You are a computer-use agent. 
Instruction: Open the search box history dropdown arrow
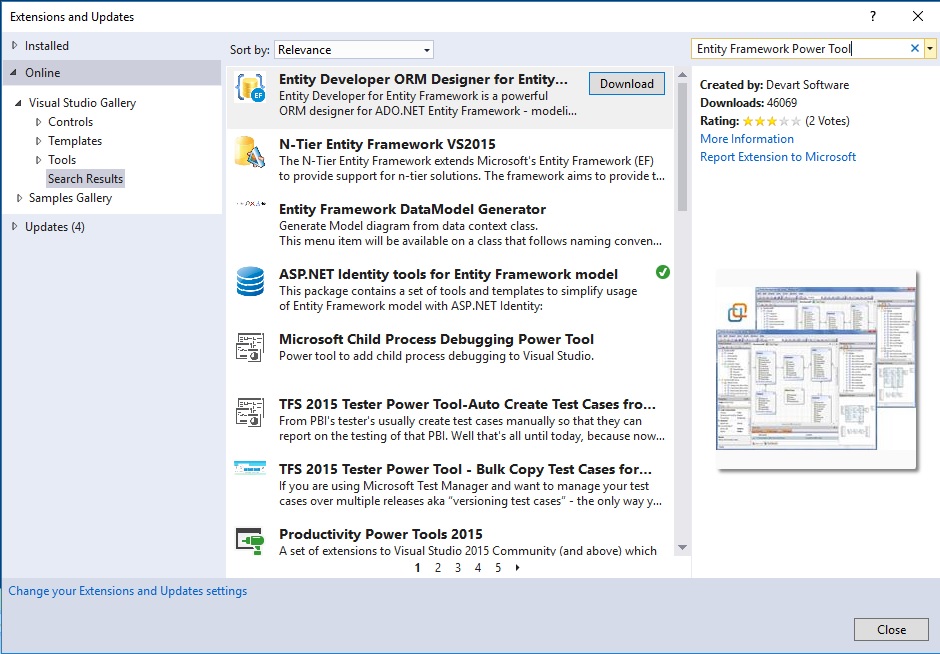pyautogui.click(x=930, y=49)
